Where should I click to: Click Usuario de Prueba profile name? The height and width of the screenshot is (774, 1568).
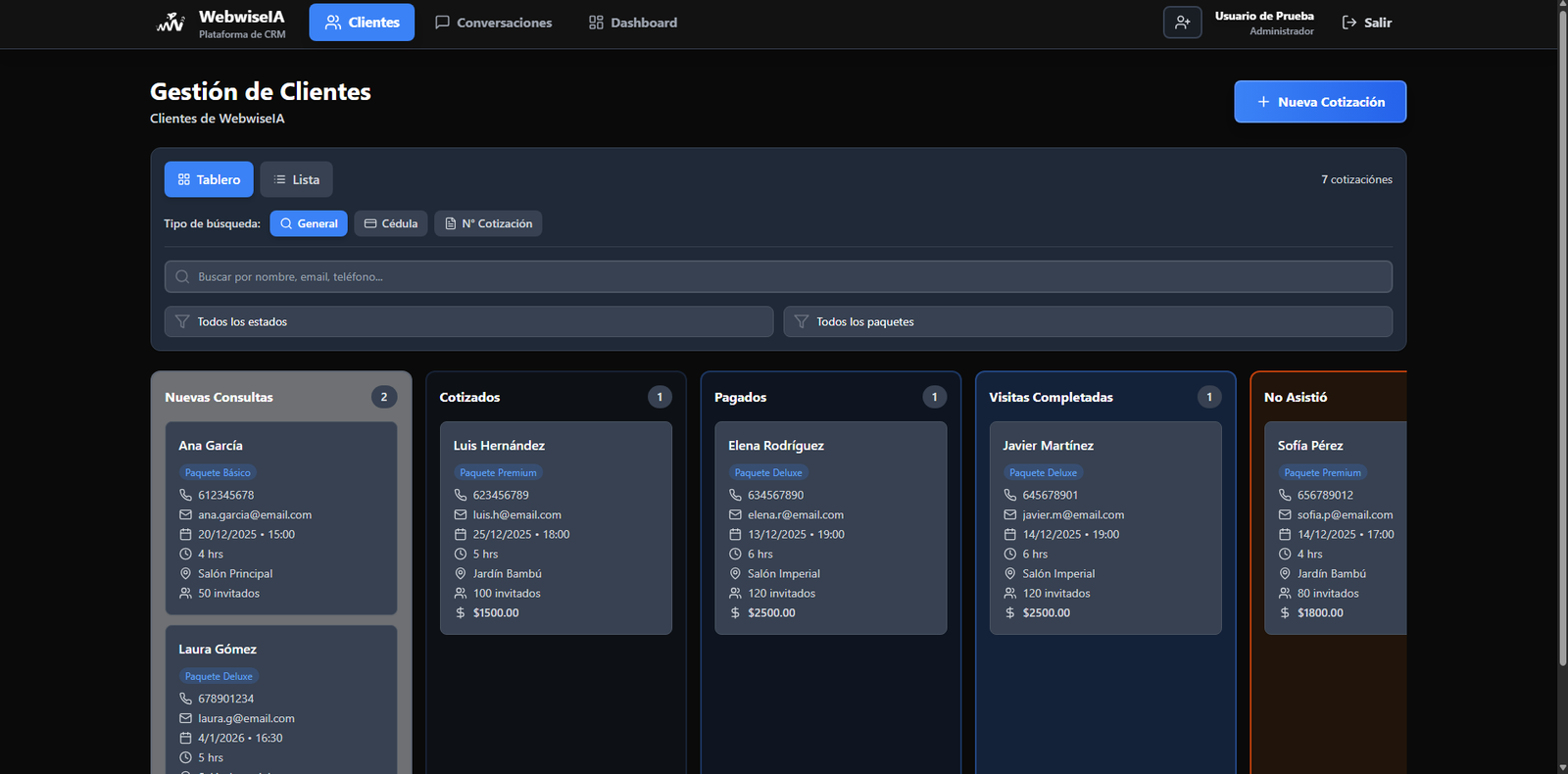point(1264,16)
